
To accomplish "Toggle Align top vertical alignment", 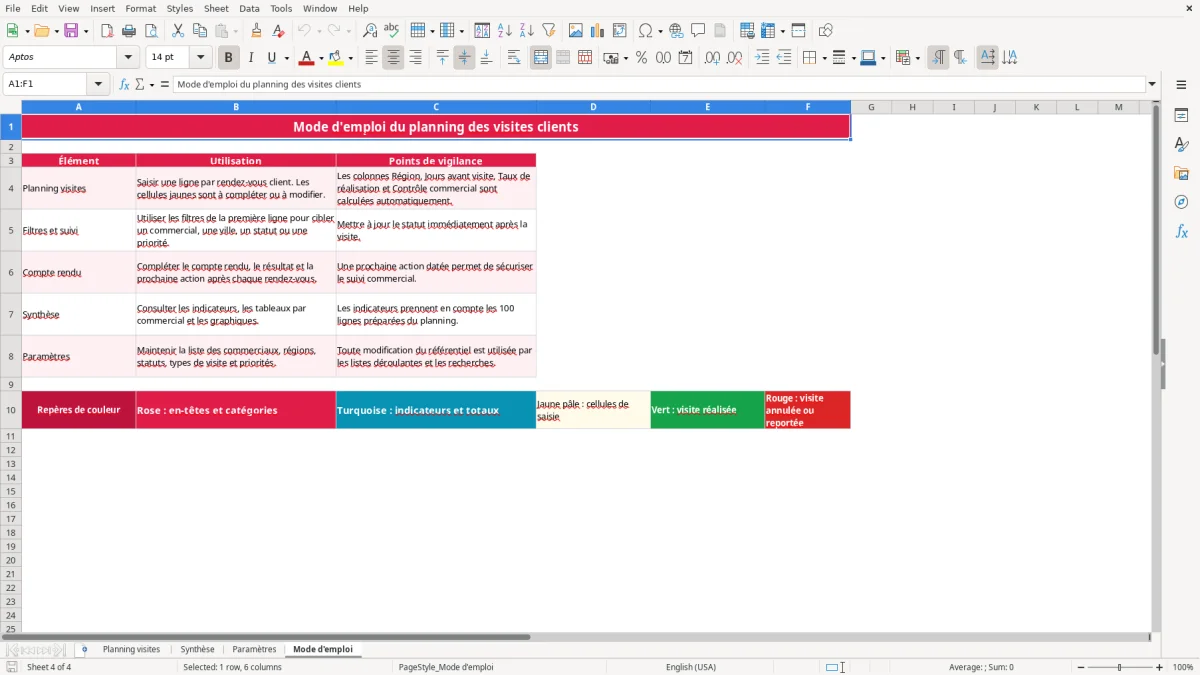I will (442, 58).
